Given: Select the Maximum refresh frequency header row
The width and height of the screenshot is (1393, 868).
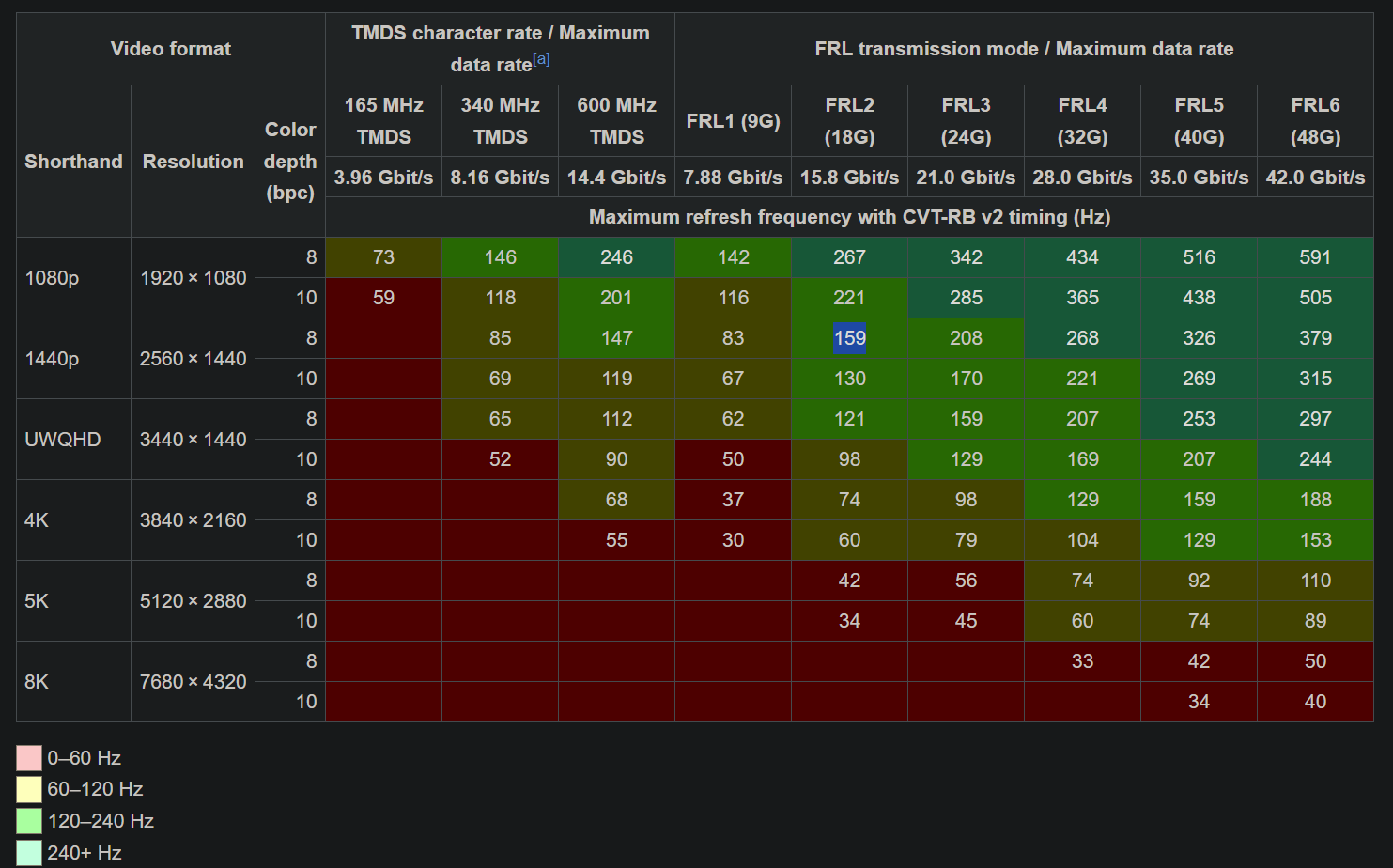Looking at the screenshot, I should [849, 217].
